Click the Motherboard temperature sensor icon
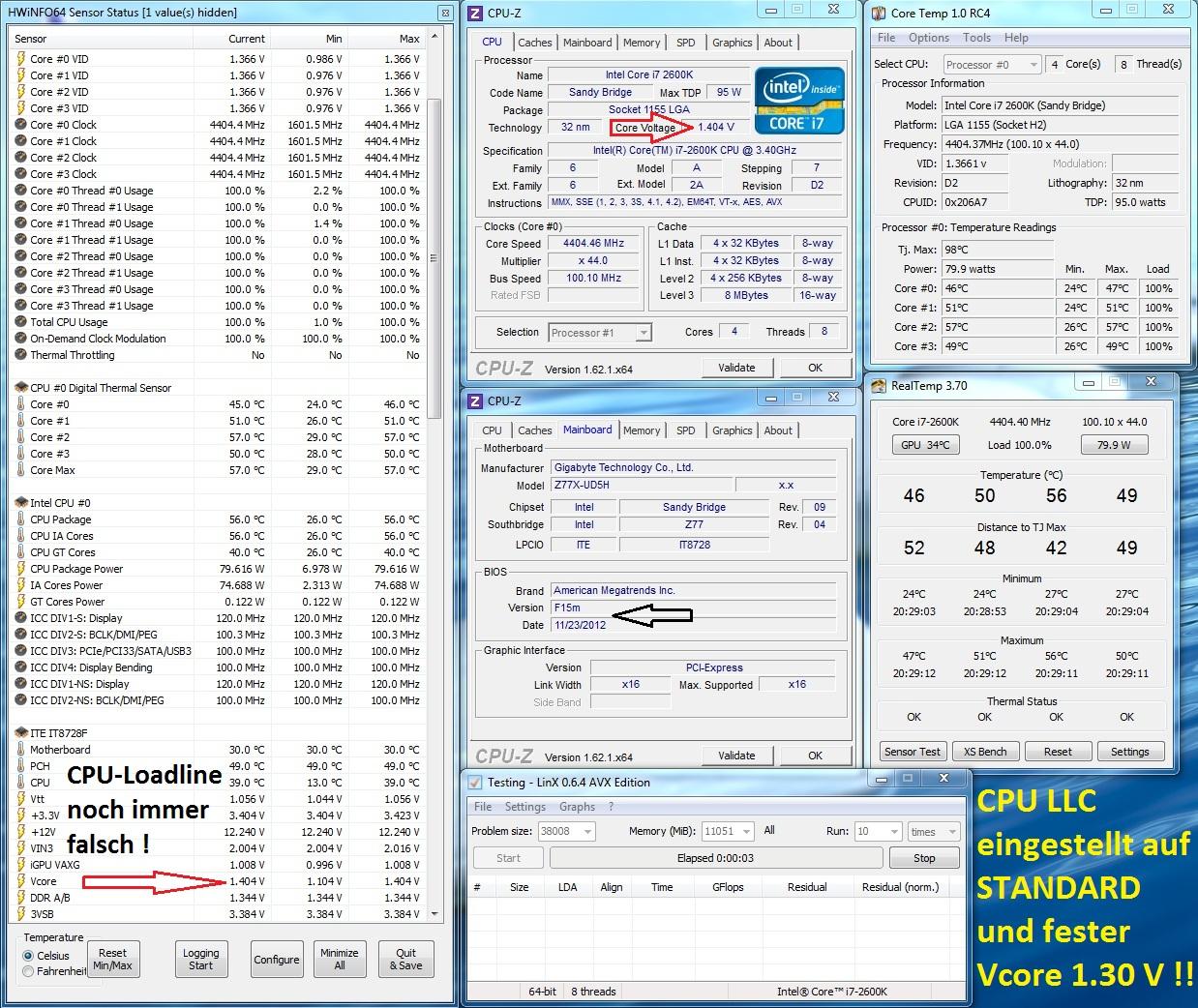Viewport: 1198px width, 1008px height. coord(20,749)
